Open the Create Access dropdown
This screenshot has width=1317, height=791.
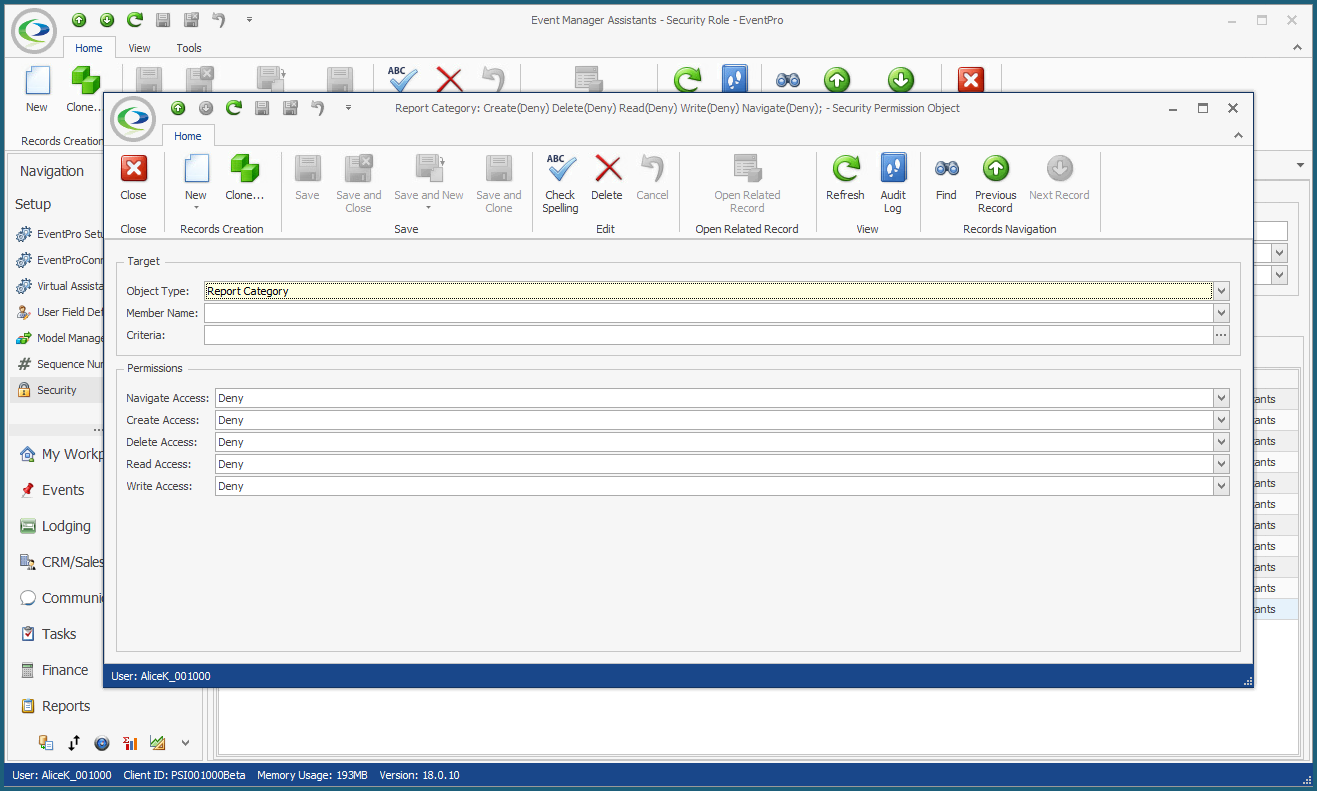point(1221,420)
